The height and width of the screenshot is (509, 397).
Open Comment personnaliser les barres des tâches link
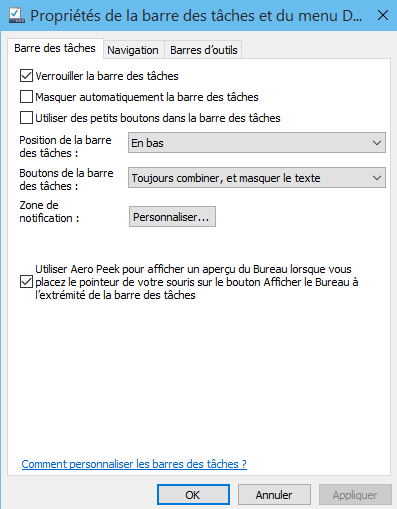134,464
